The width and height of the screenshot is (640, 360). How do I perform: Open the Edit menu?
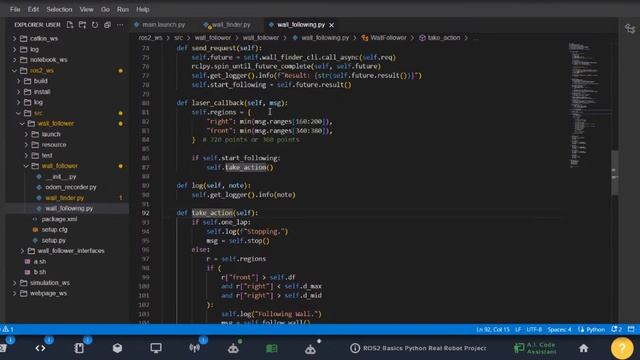(x=33, y=9)
